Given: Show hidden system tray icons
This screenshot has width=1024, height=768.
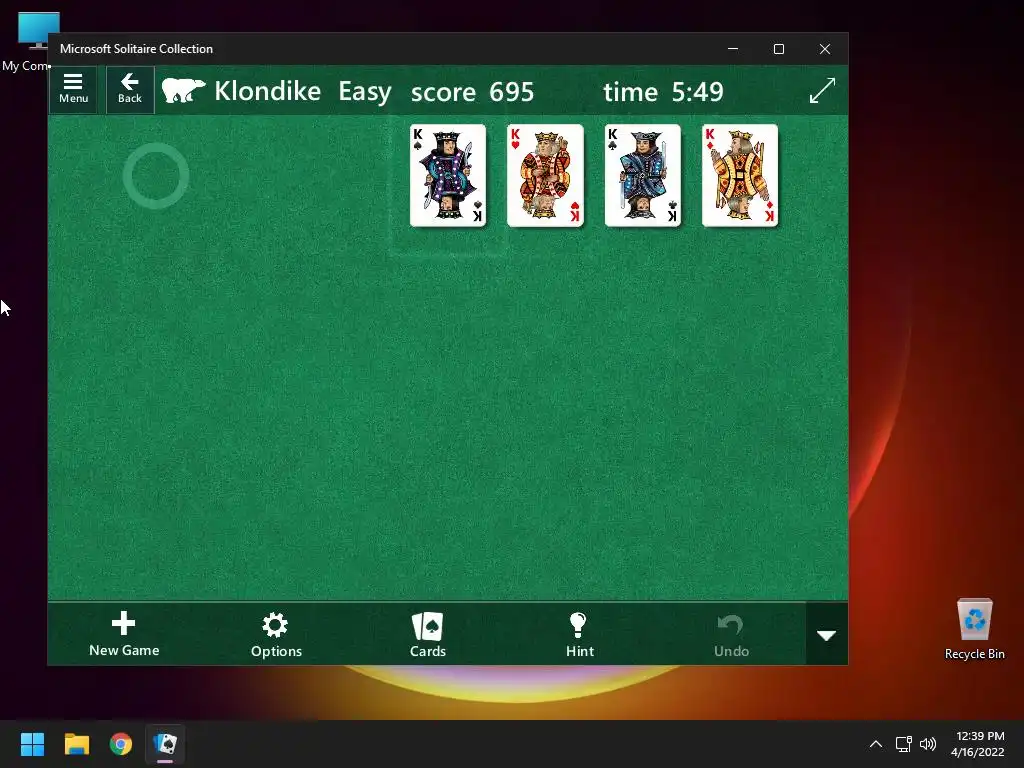Looking at the screenshot, I should pos(876,744).
